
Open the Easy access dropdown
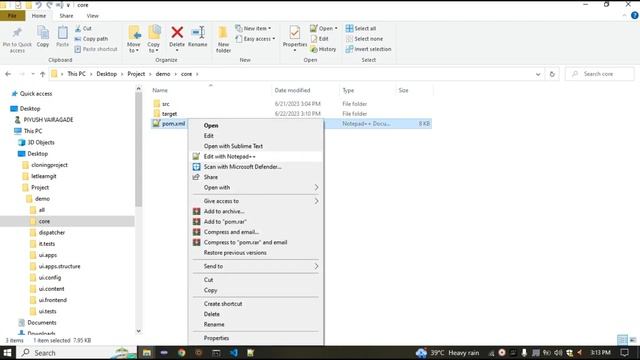[256, 39]
